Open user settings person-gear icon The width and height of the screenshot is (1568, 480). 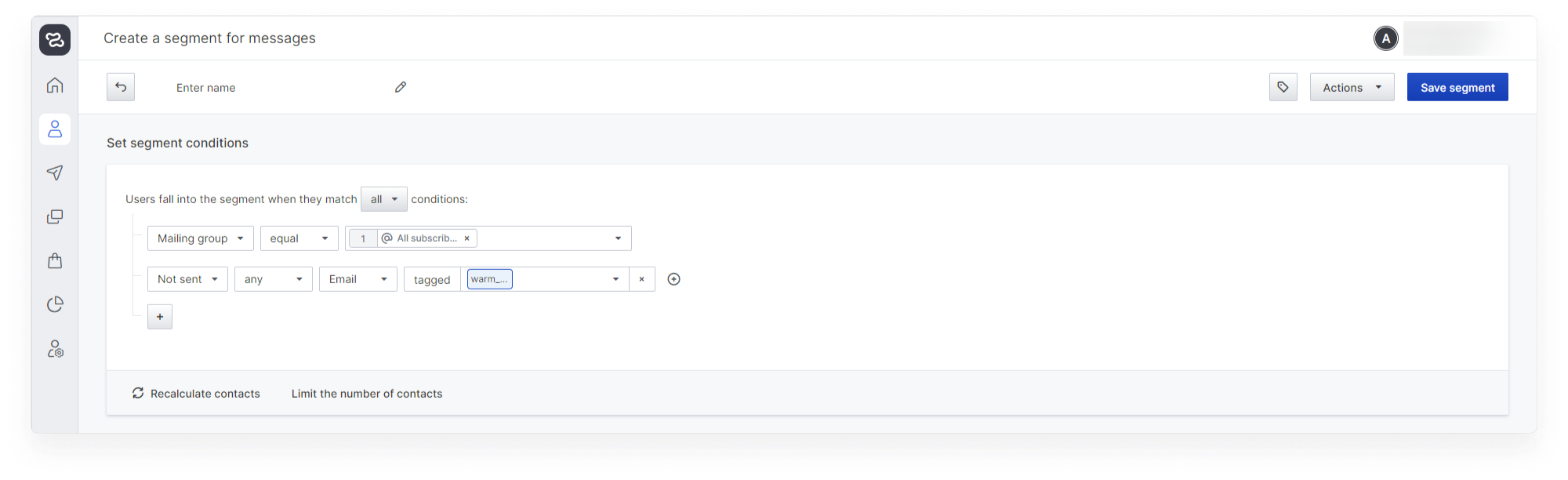[55, 348]
